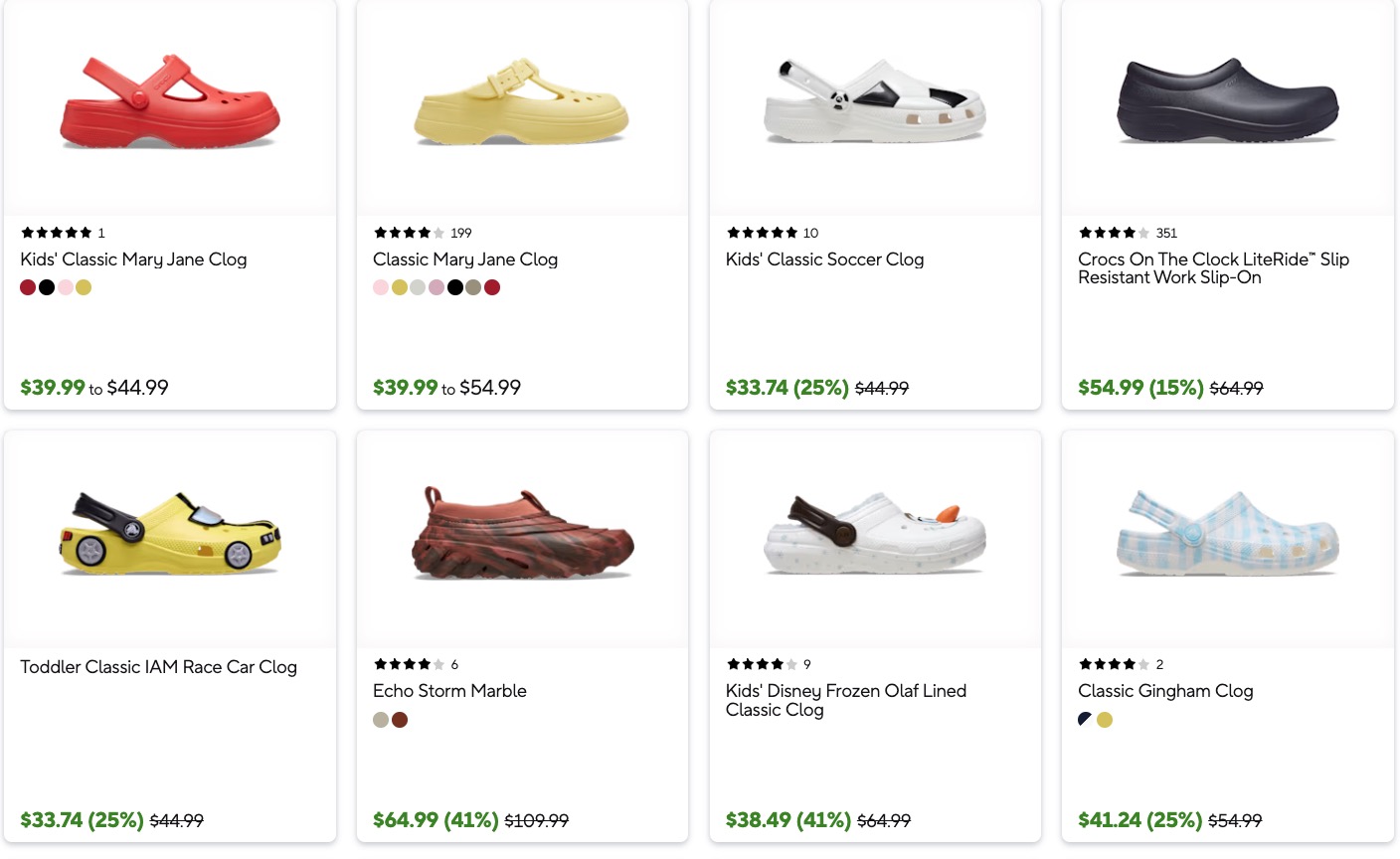Image resolution: width=1400 pixels, height=859 pixels.
Task: Open Crocs On The Clock LiteRide title link
Action: (1213, 268)
